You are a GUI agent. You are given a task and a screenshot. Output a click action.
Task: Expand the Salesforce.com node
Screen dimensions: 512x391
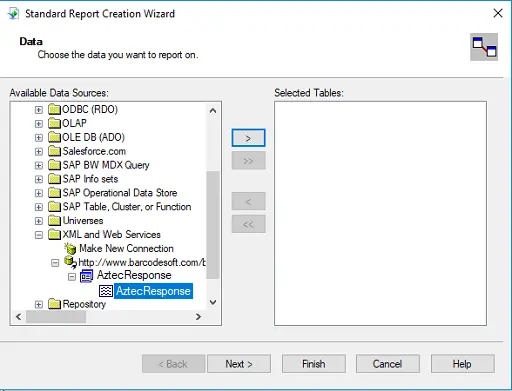[39, 152]
